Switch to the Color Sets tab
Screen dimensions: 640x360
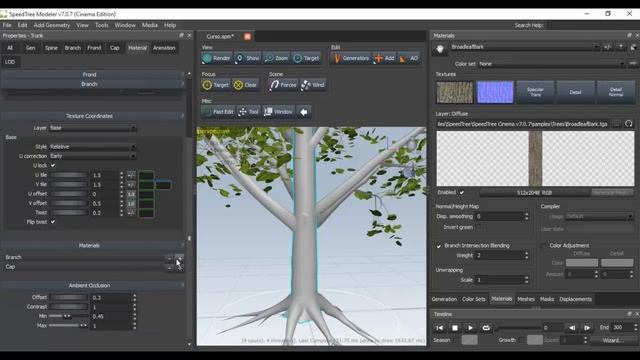pyautogui.click(x=473, y=299)
